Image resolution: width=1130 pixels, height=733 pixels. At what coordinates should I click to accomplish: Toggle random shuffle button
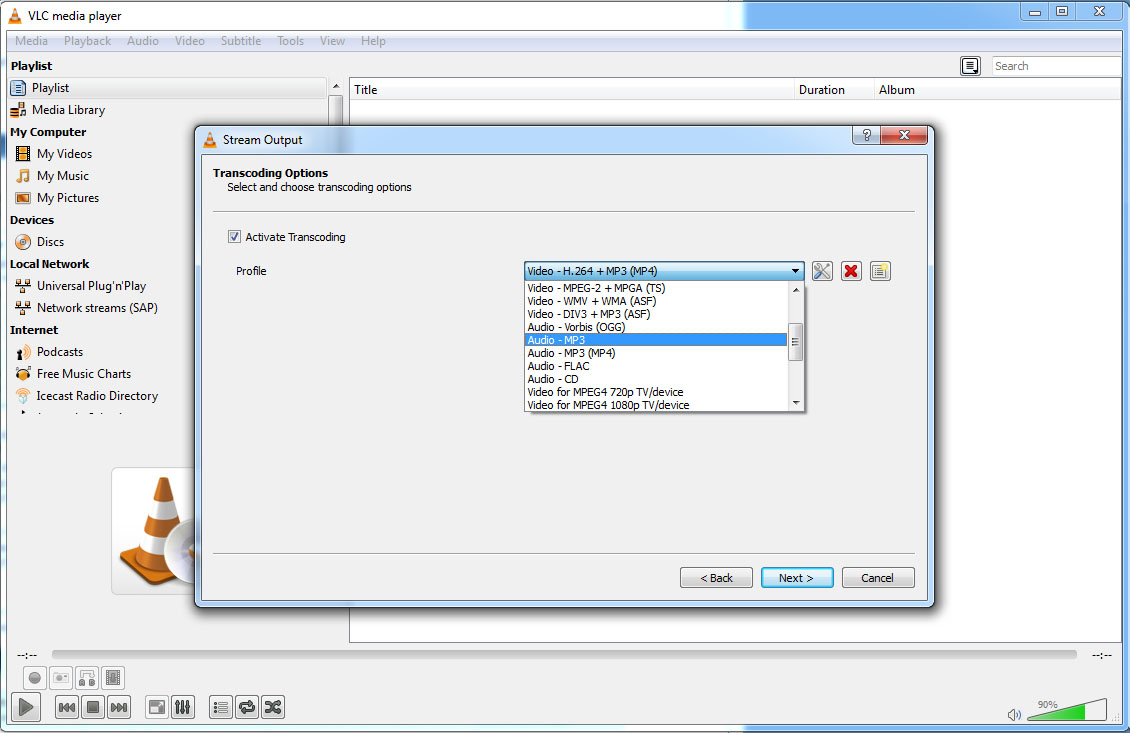273,707
